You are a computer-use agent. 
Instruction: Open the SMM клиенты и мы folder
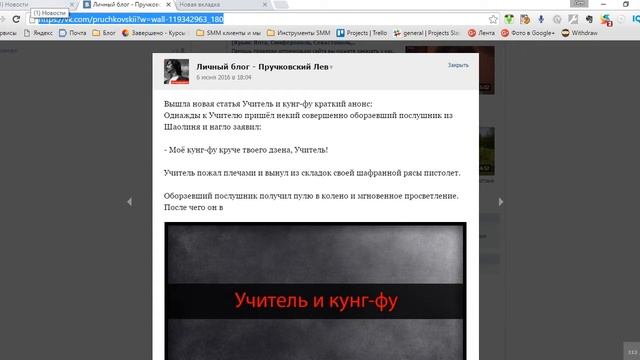(x=228, y=33)
